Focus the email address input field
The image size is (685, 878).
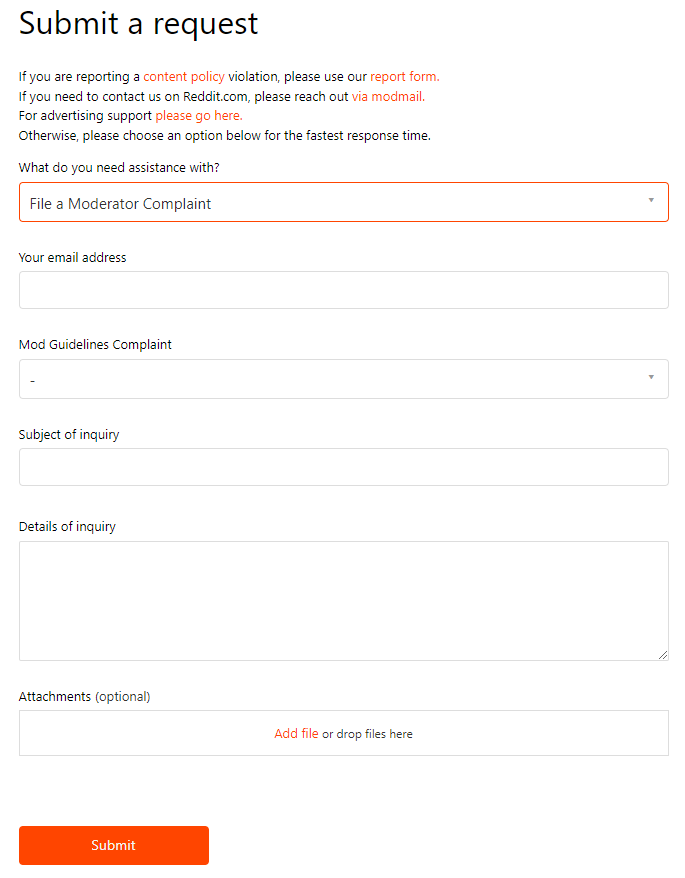pyautogui.click(x=343, y=290)
